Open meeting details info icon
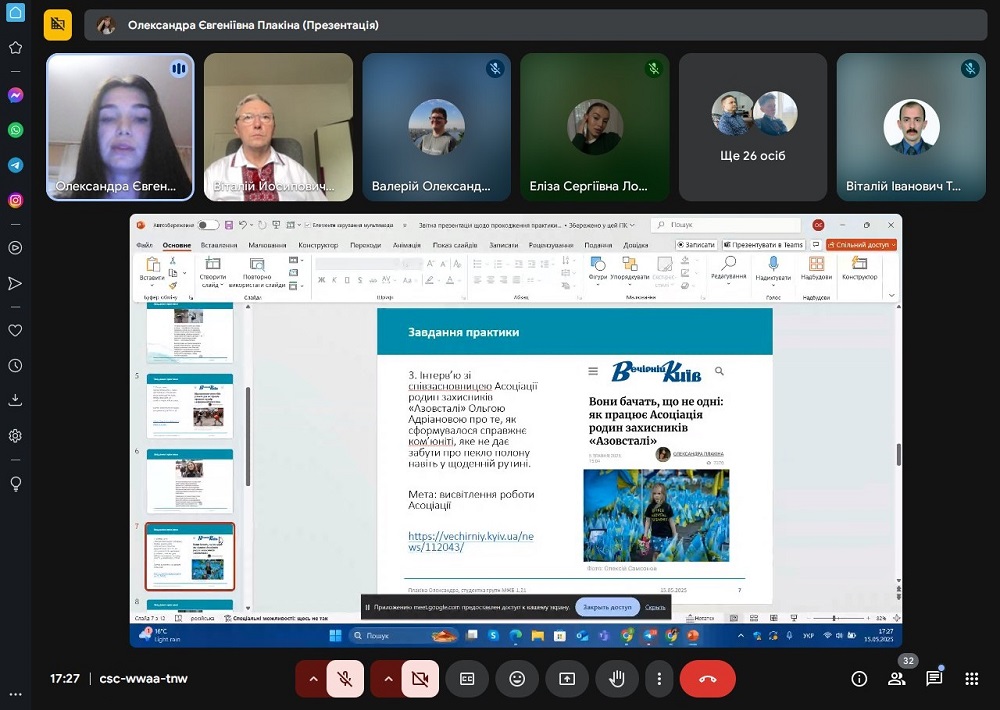The image size is (1000, 710). pos(859,679)
